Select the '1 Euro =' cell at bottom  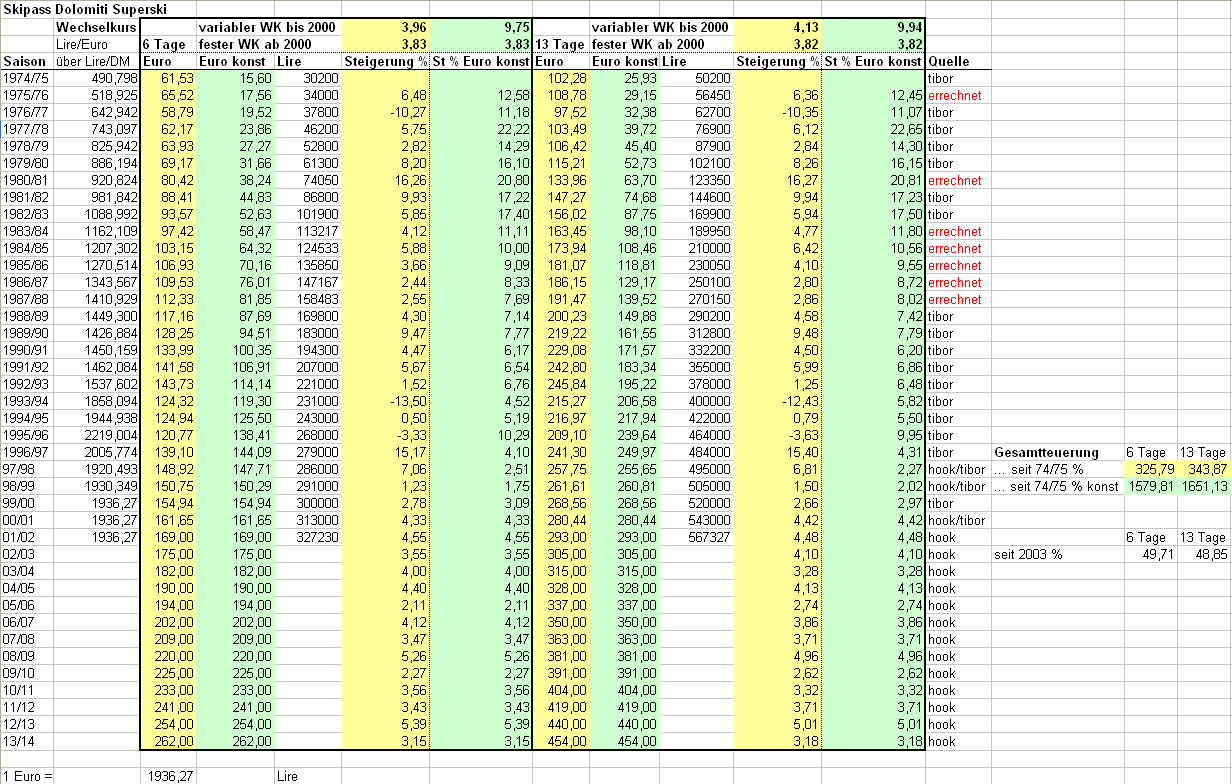pos(27,776)
